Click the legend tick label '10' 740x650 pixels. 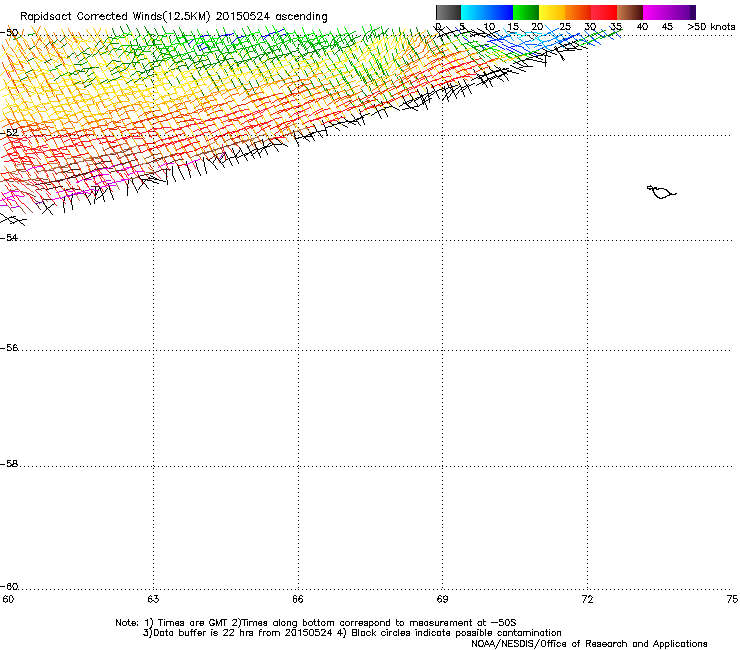pyautogui.click(x=489, y=27)
